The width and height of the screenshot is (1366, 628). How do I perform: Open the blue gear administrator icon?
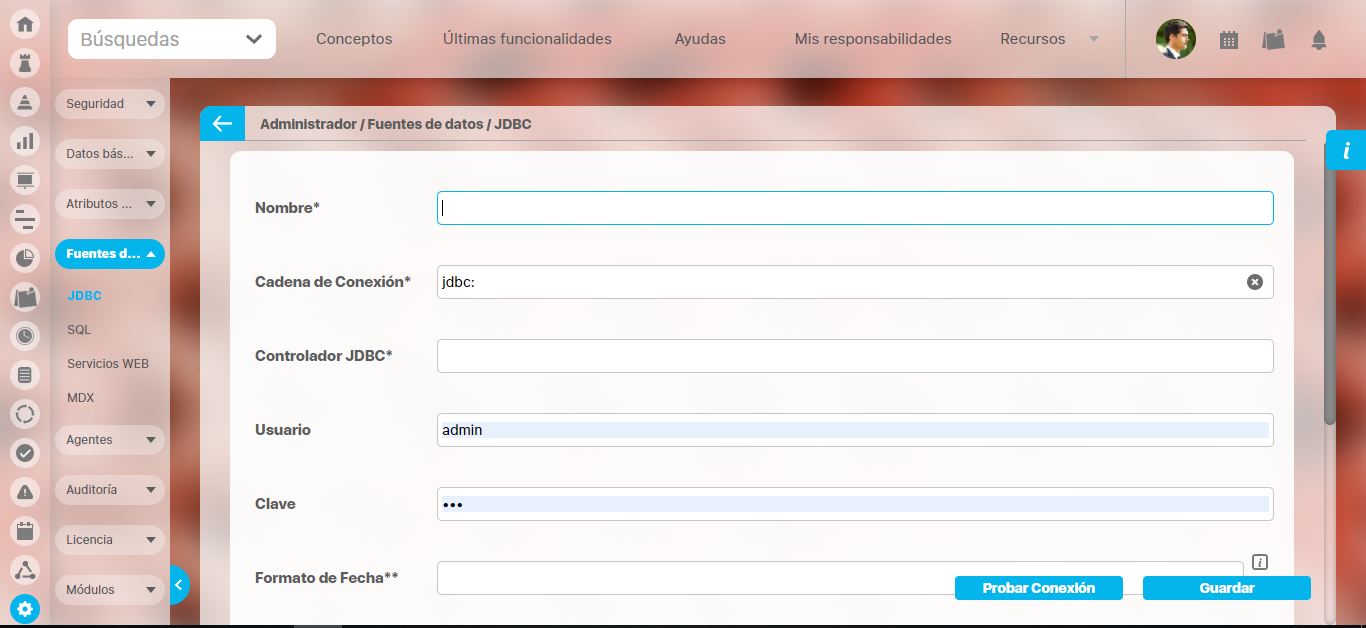tap(25, 608)
